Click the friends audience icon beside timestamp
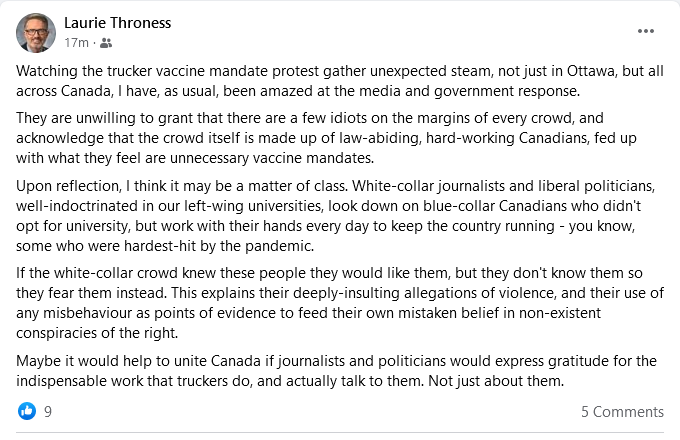Screen dimensions: 680x440 pyautogui.click(x=106, y=43)
